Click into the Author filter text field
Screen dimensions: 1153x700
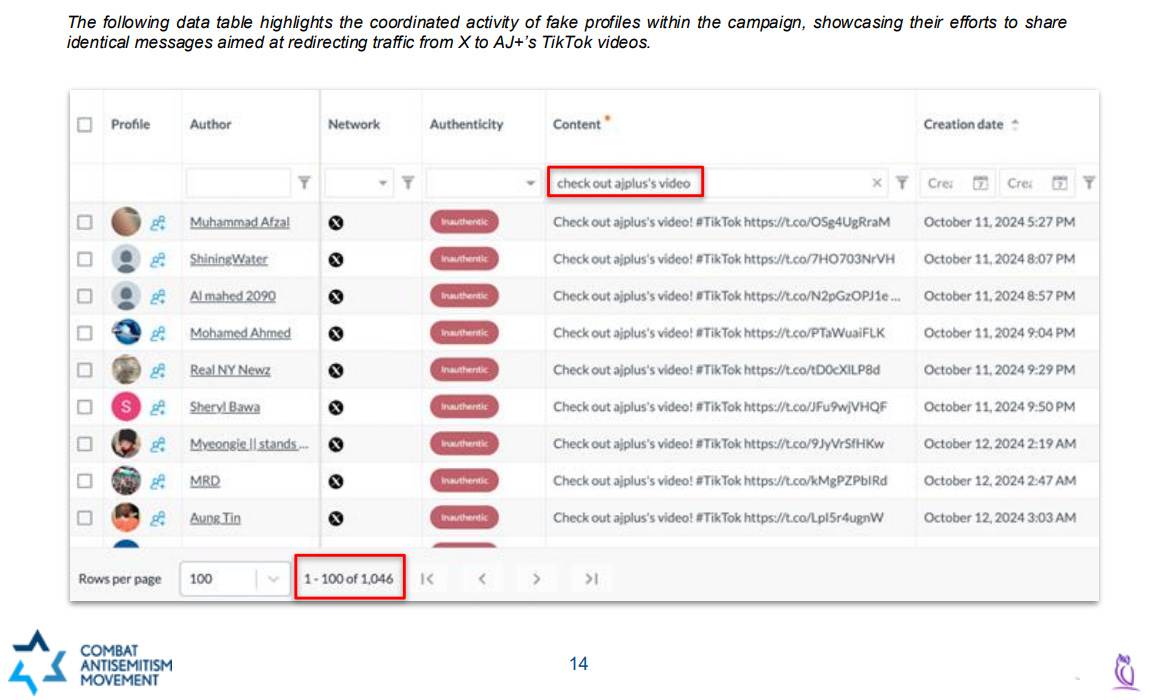pos(238,182)
